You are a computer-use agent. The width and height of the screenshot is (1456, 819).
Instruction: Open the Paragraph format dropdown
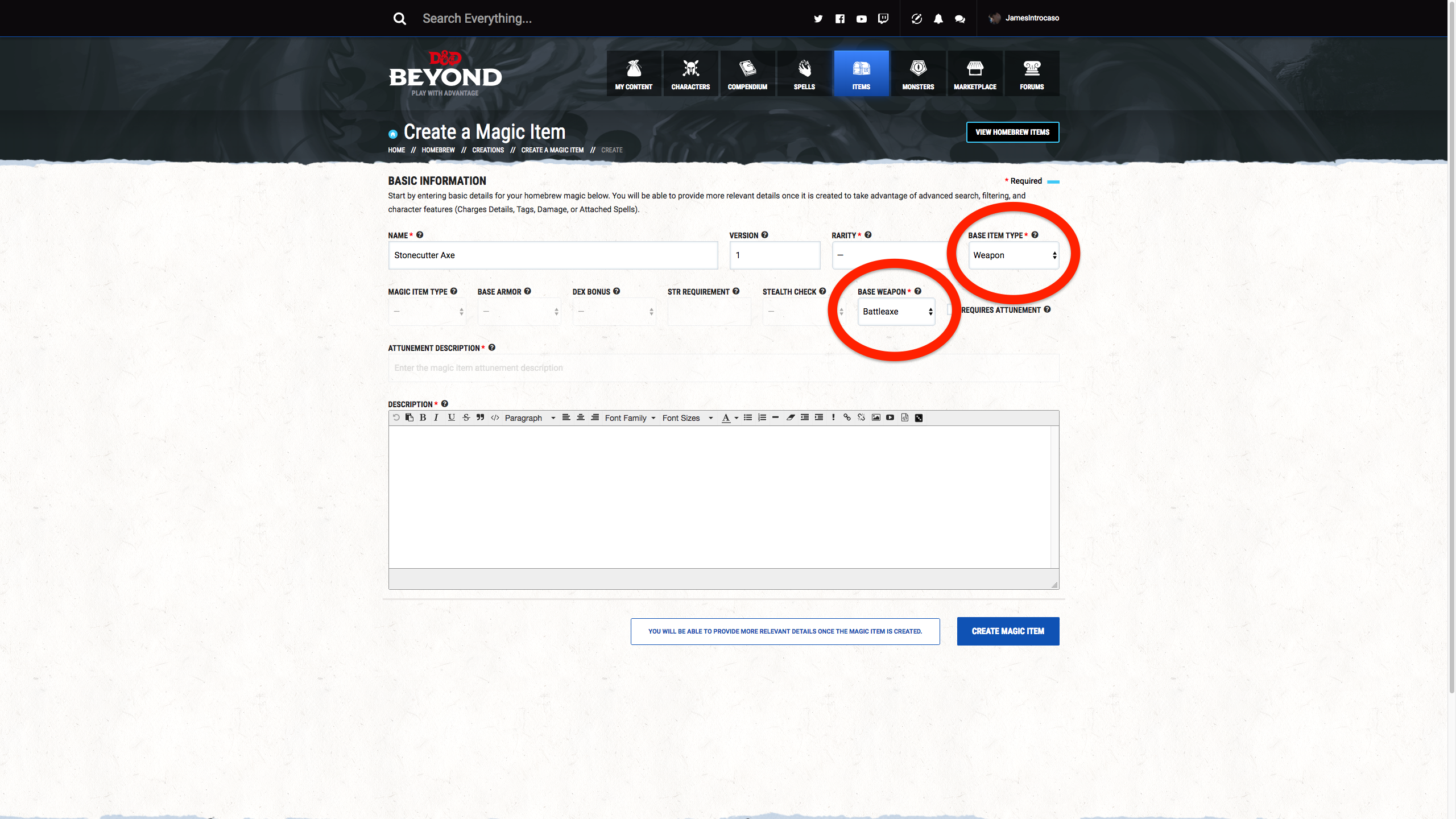(x=530, y=418)
